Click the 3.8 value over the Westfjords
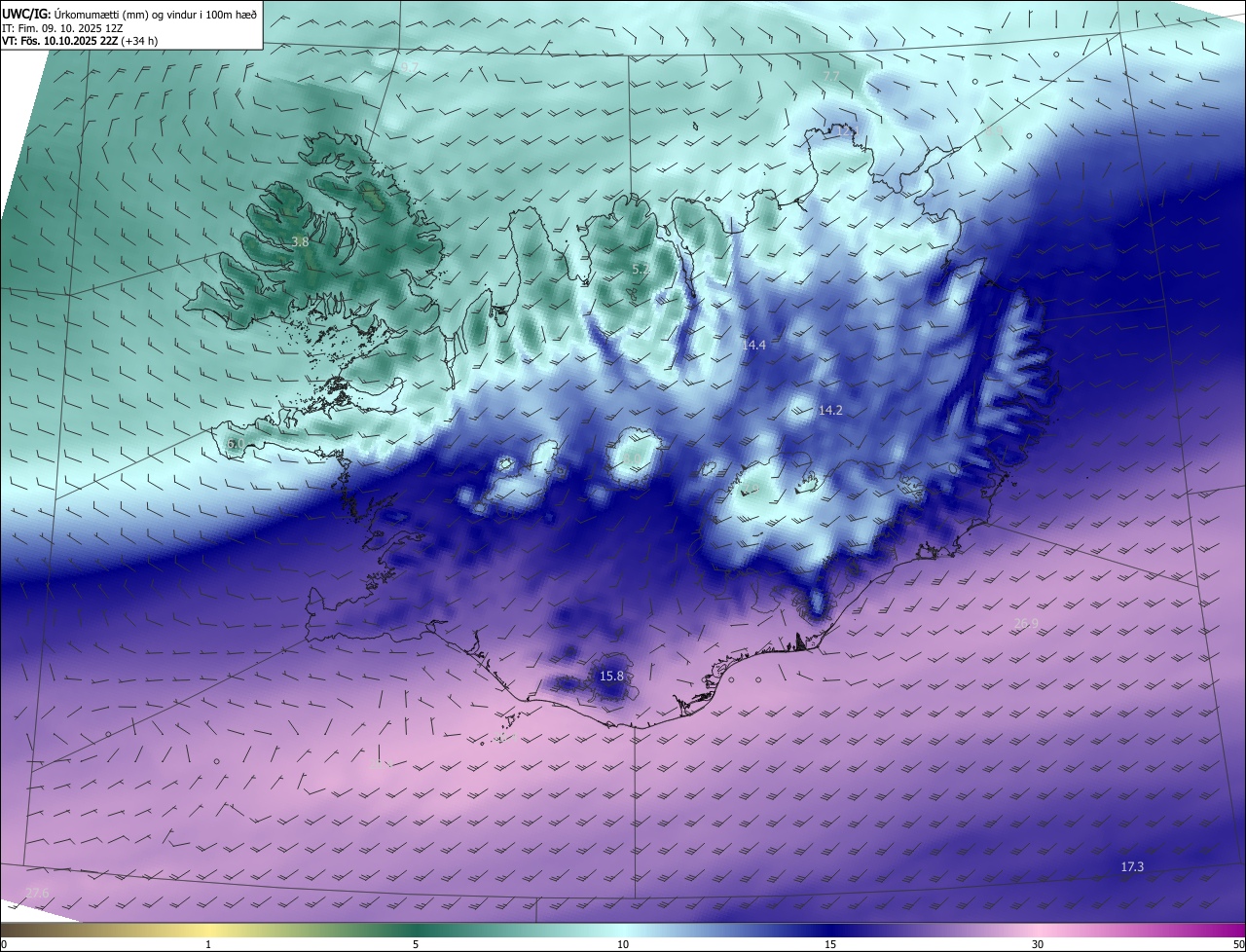The width and height of the screenshot is (1246, 952). click(300, 242)
